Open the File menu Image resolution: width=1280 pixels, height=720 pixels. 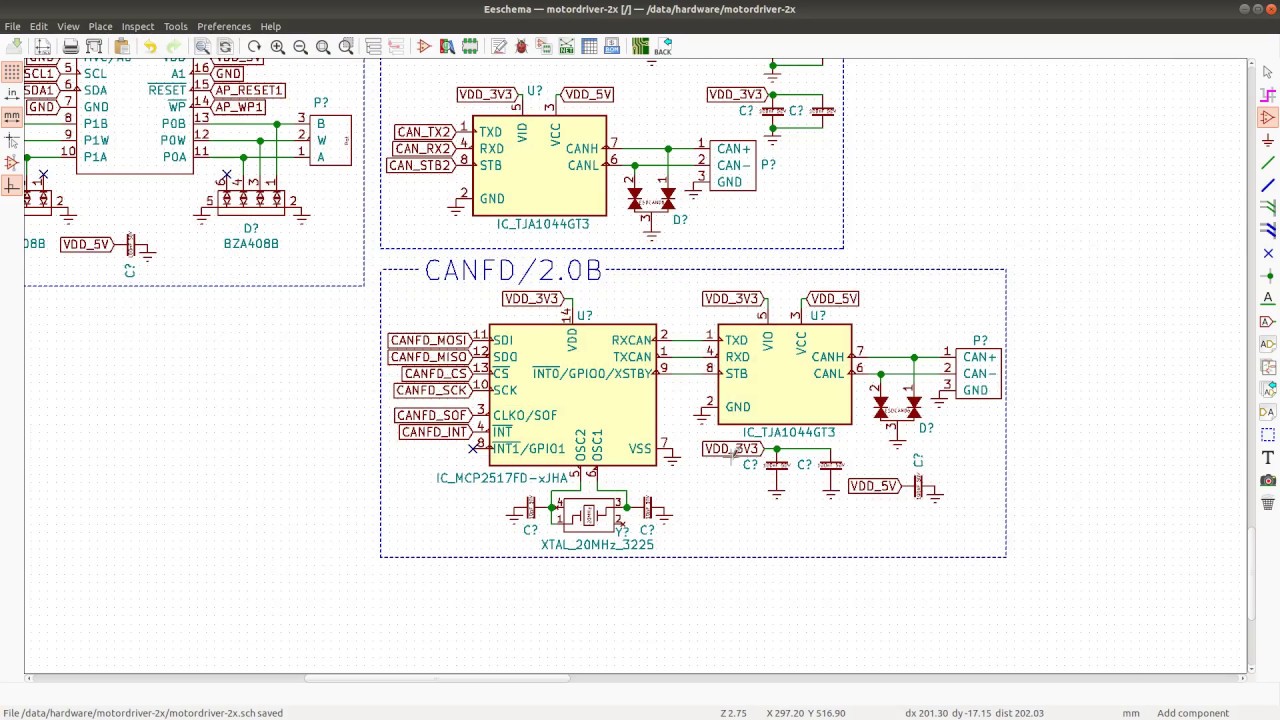(x=12, y=26)
